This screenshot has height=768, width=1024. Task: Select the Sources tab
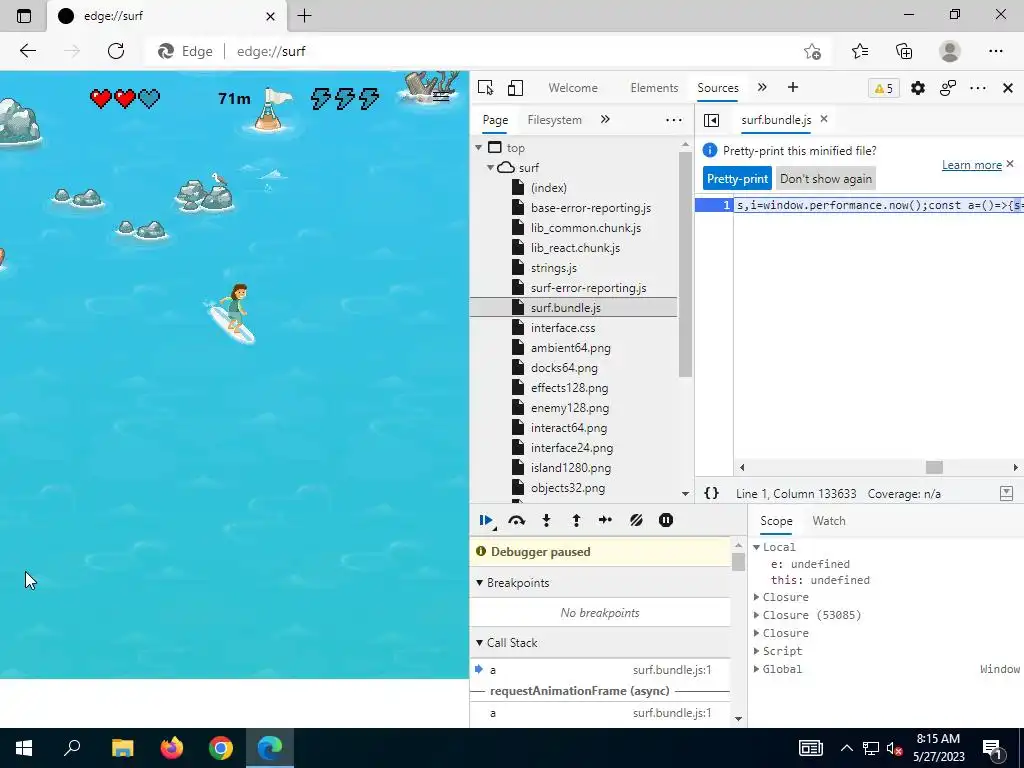718,88
